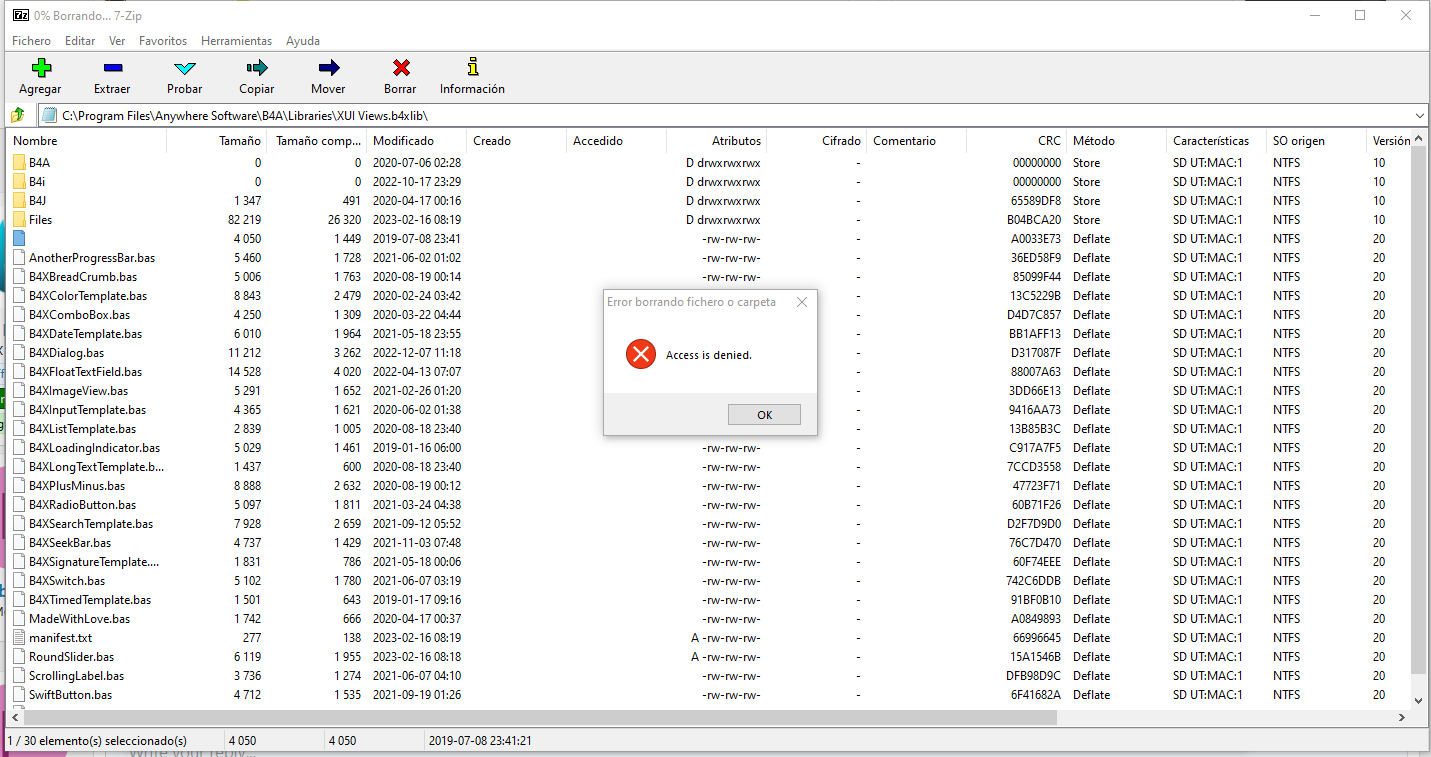1431x757 pixels.
Task: Select the B4XImageView.bas file name
Action: pos(78,390)
